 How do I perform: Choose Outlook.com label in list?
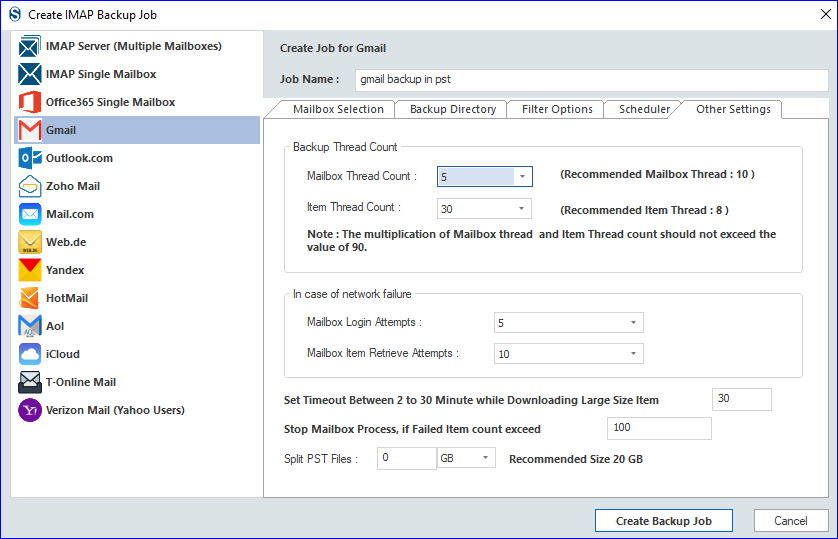click(79, 158)
